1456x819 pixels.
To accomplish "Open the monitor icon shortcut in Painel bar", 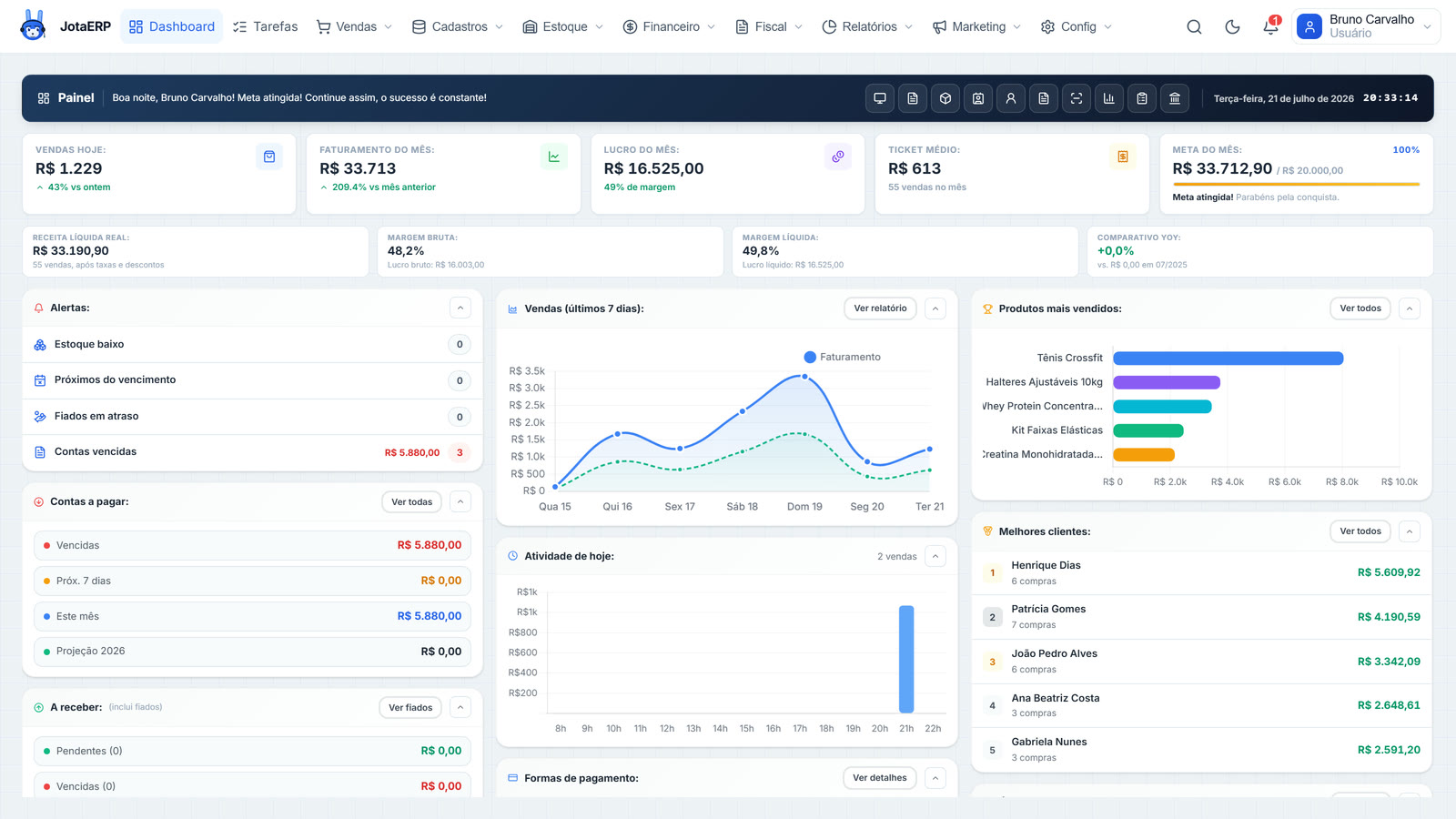I will pyautogui.click(x=880, y=98).
